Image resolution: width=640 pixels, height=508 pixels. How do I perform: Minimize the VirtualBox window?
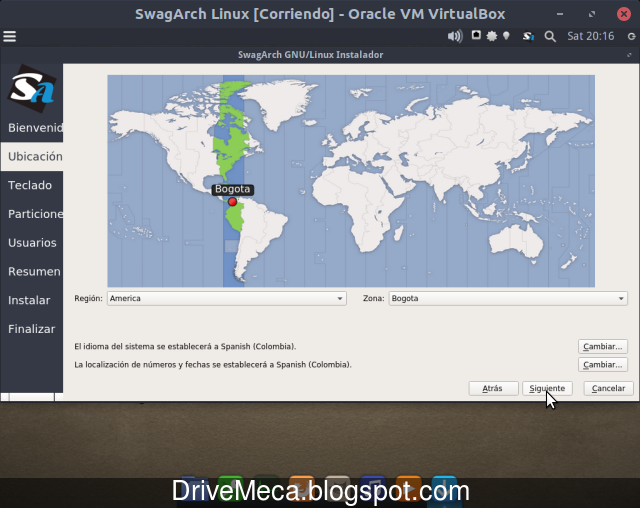click(560, 14)
